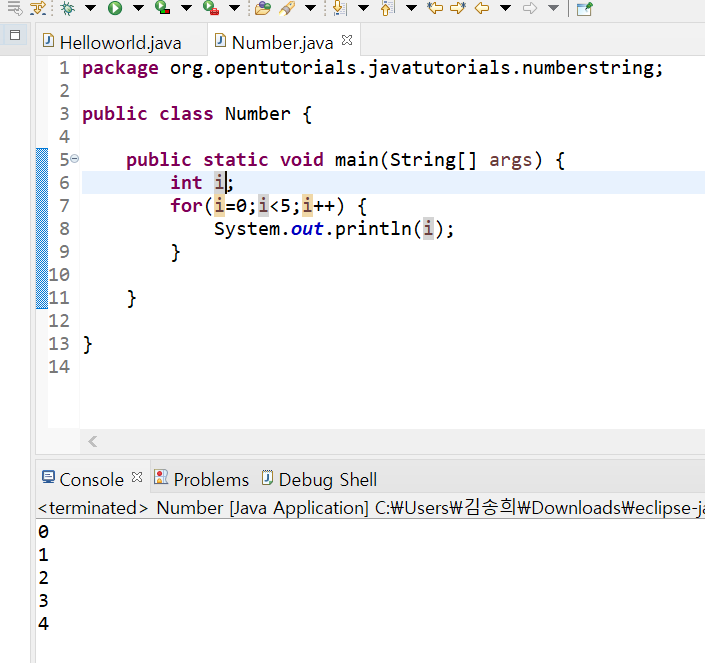Click the disabled Forward navigation arrow
The width and height of the screenshot is (705, 663).
click(530, 8)
